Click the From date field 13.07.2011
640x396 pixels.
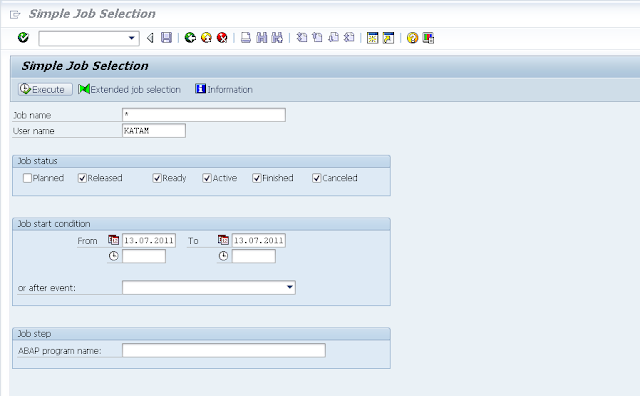click(149, 240)
